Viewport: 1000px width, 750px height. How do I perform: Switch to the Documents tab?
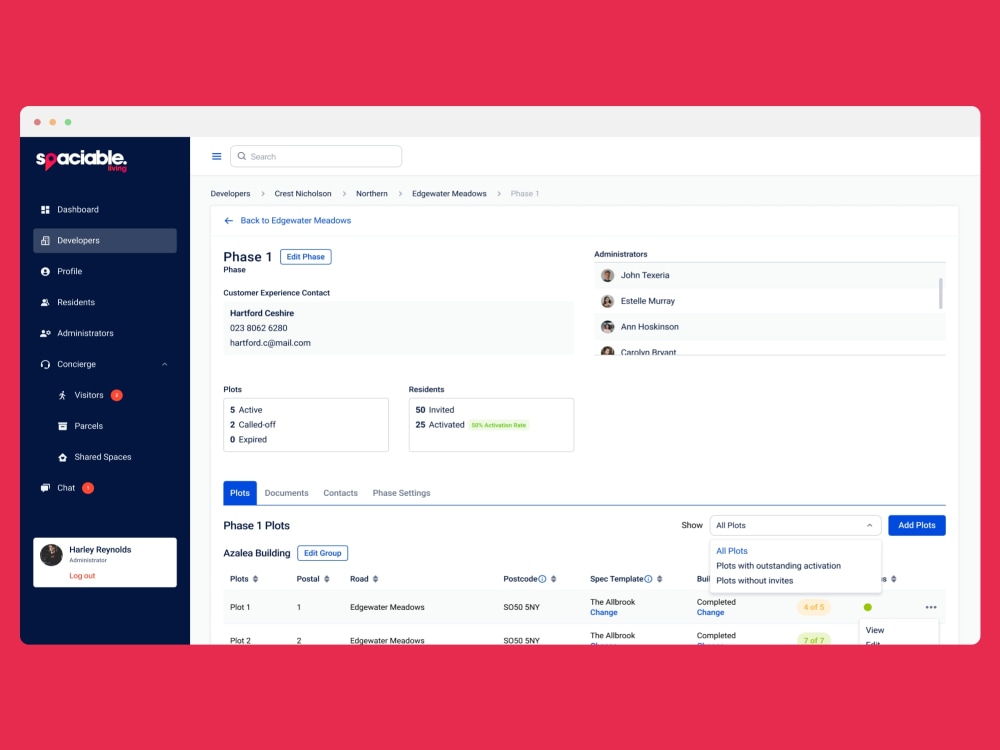[287, 492]
